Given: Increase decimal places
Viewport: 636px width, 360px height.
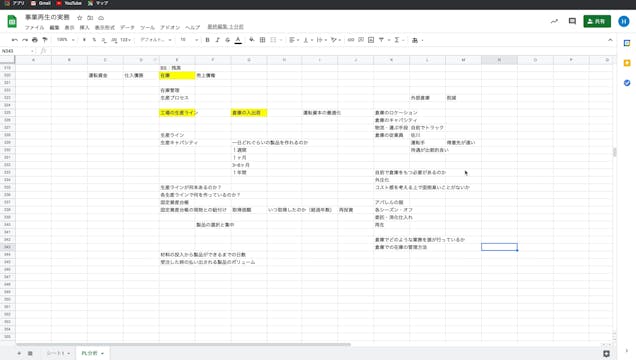Looking at the screenshot, I should 114,40.
